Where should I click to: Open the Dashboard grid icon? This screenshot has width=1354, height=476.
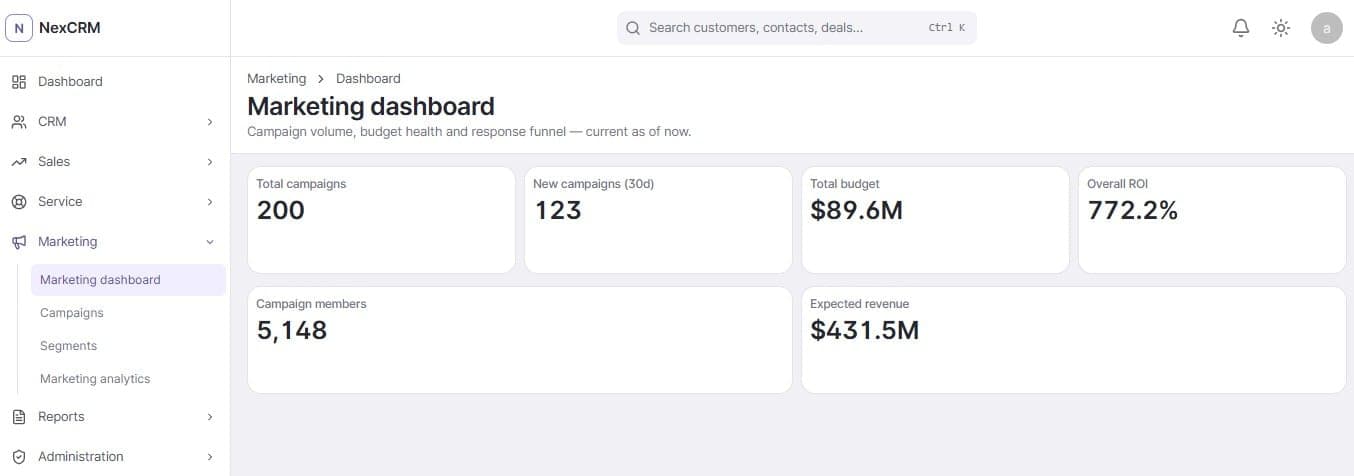click(18, 82)
